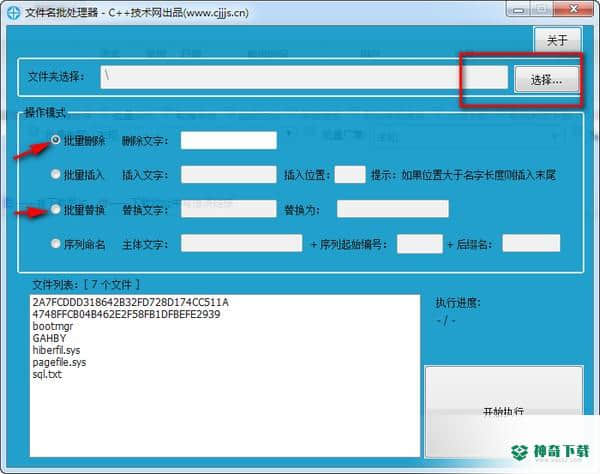This screenshot has width=600, height=474.
Task: Click the 插入位置 input box
Action: [350, 174]
